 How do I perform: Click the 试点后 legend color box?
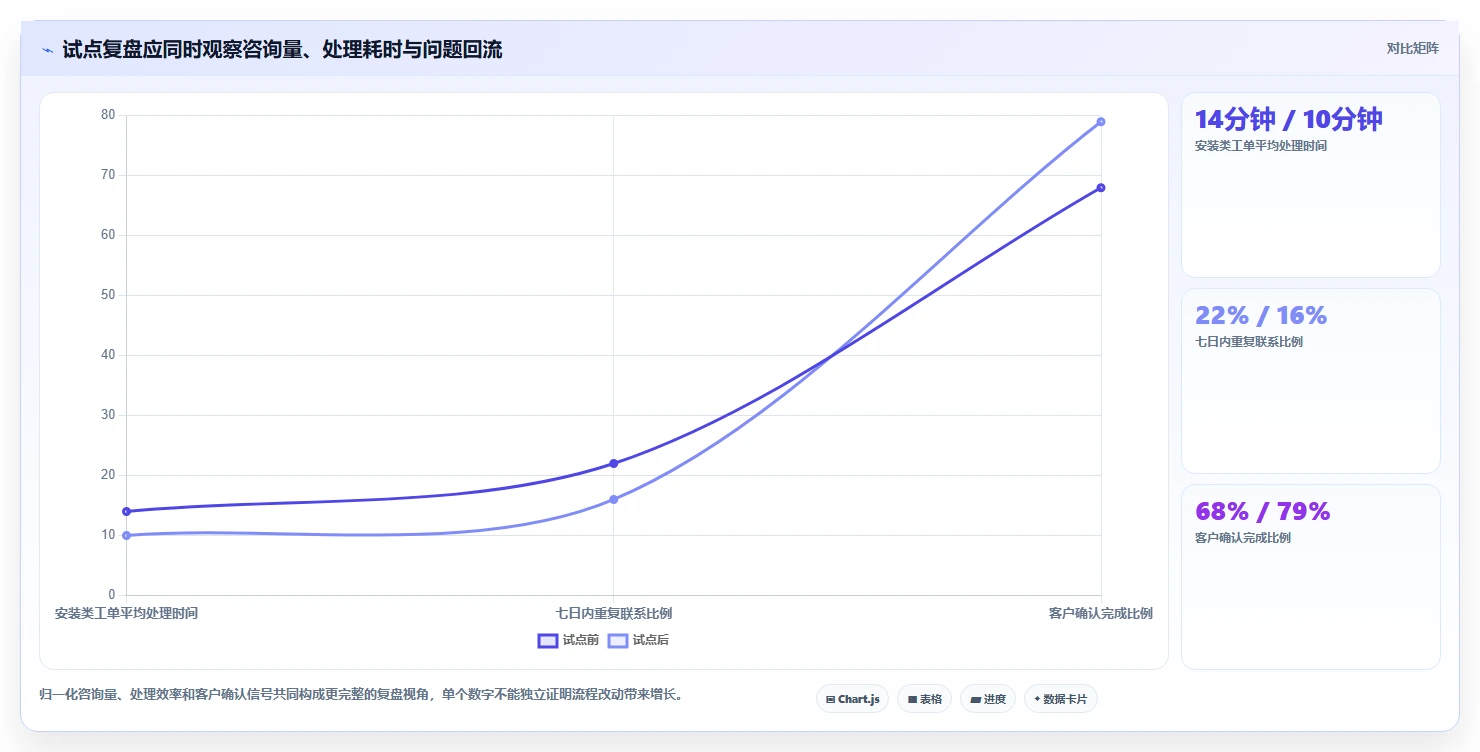(618, 641)
